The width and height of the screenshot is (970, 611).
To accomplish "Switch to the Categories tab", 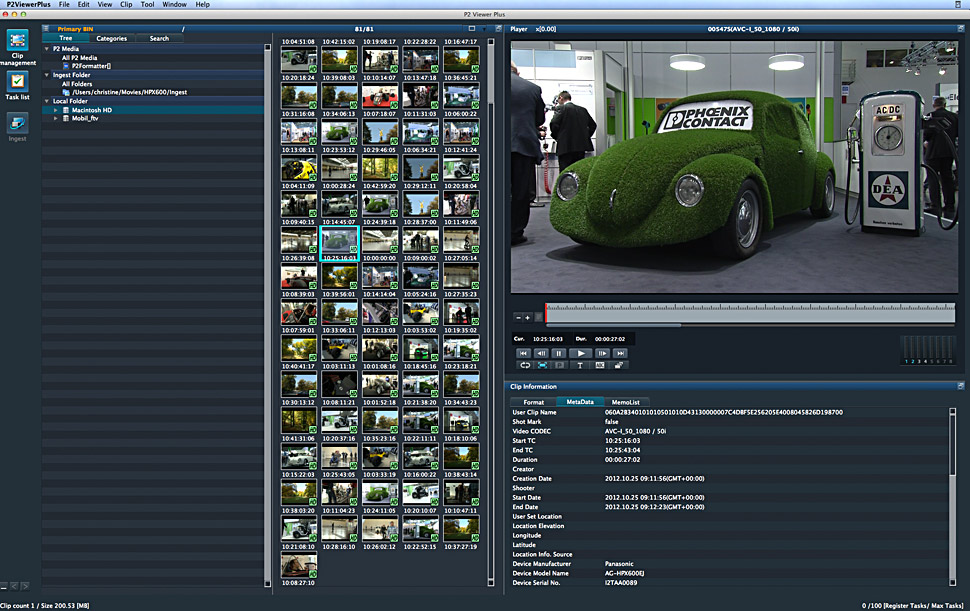I will click(111, 38).
